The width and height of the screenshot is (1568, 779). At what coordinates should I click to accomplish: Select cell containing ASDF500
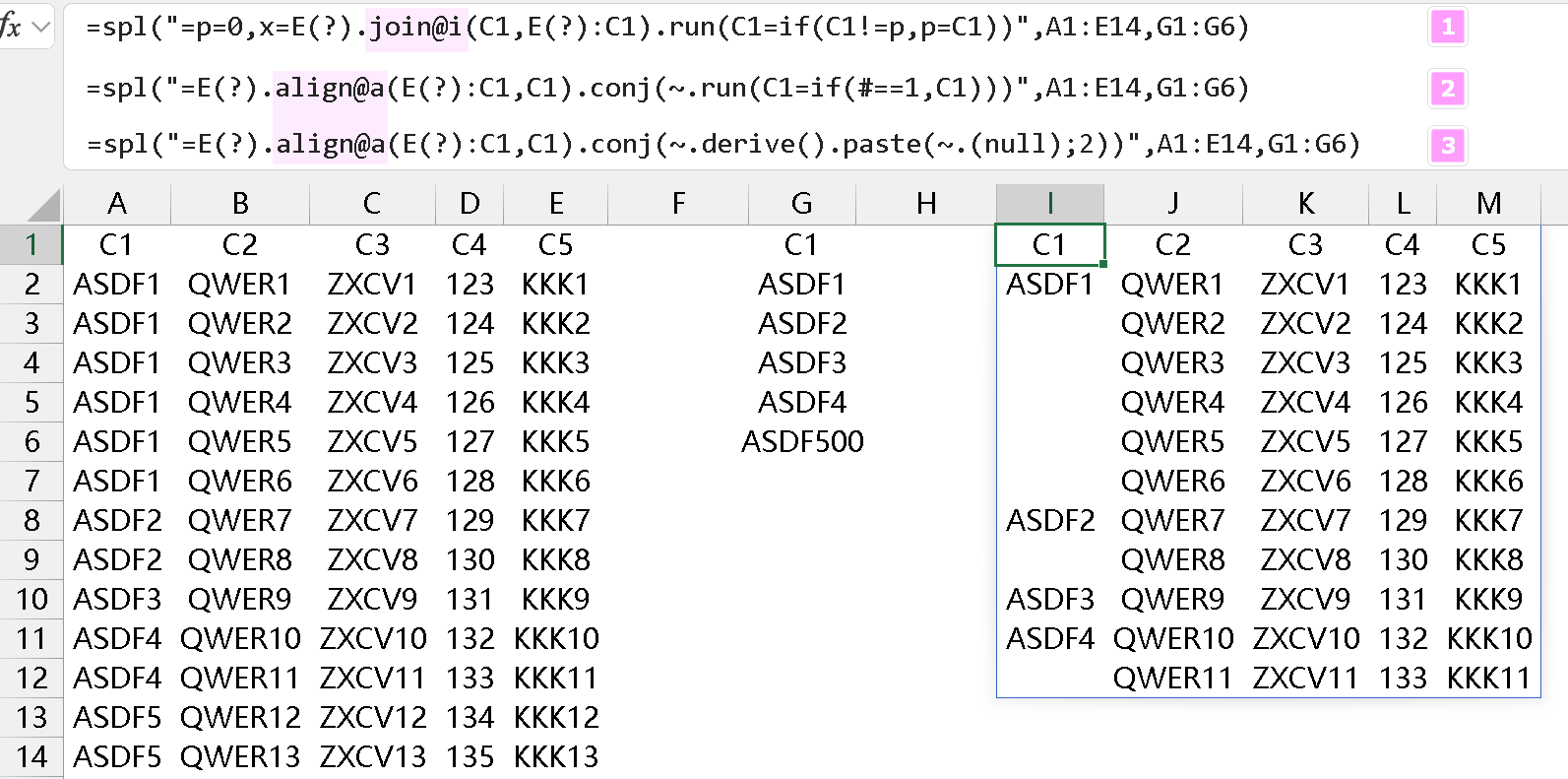point(802,441)
